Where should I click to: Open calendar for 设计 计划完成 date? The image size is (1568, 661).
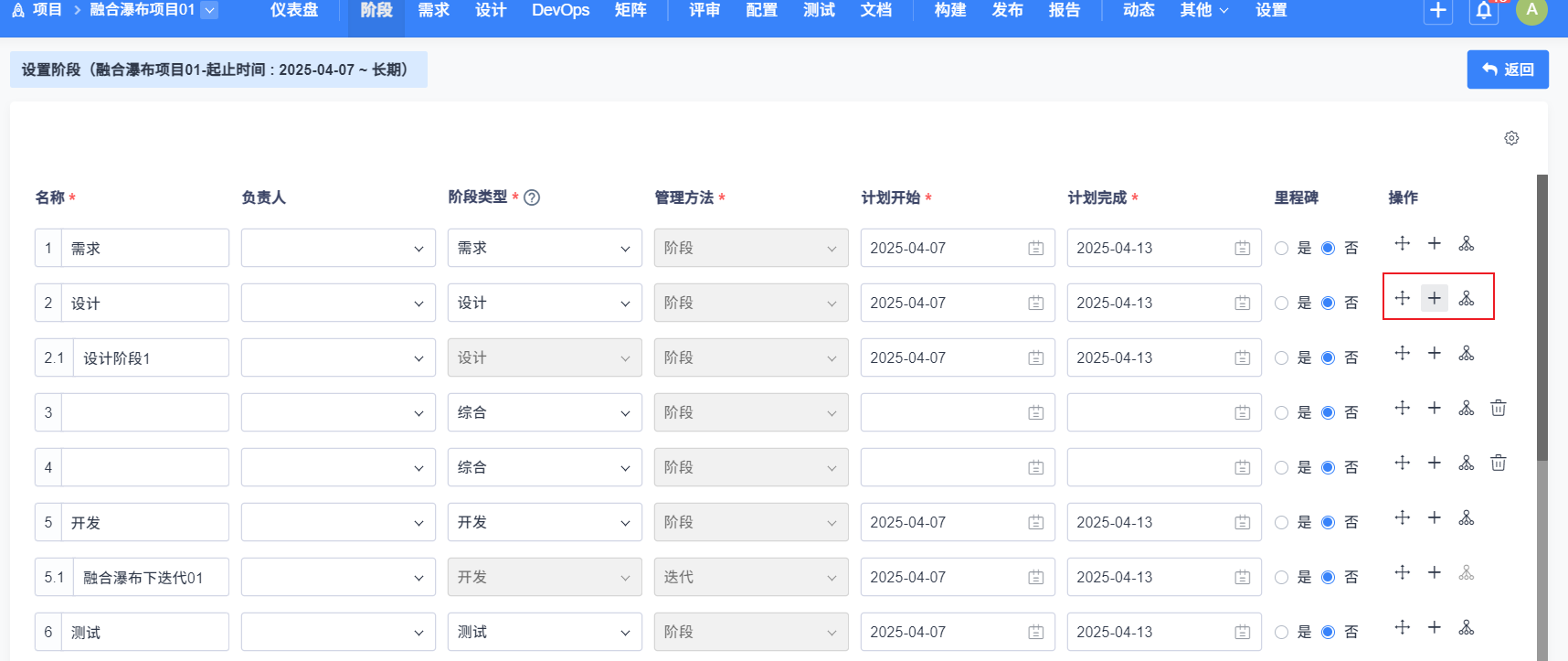coord(1242,303)
